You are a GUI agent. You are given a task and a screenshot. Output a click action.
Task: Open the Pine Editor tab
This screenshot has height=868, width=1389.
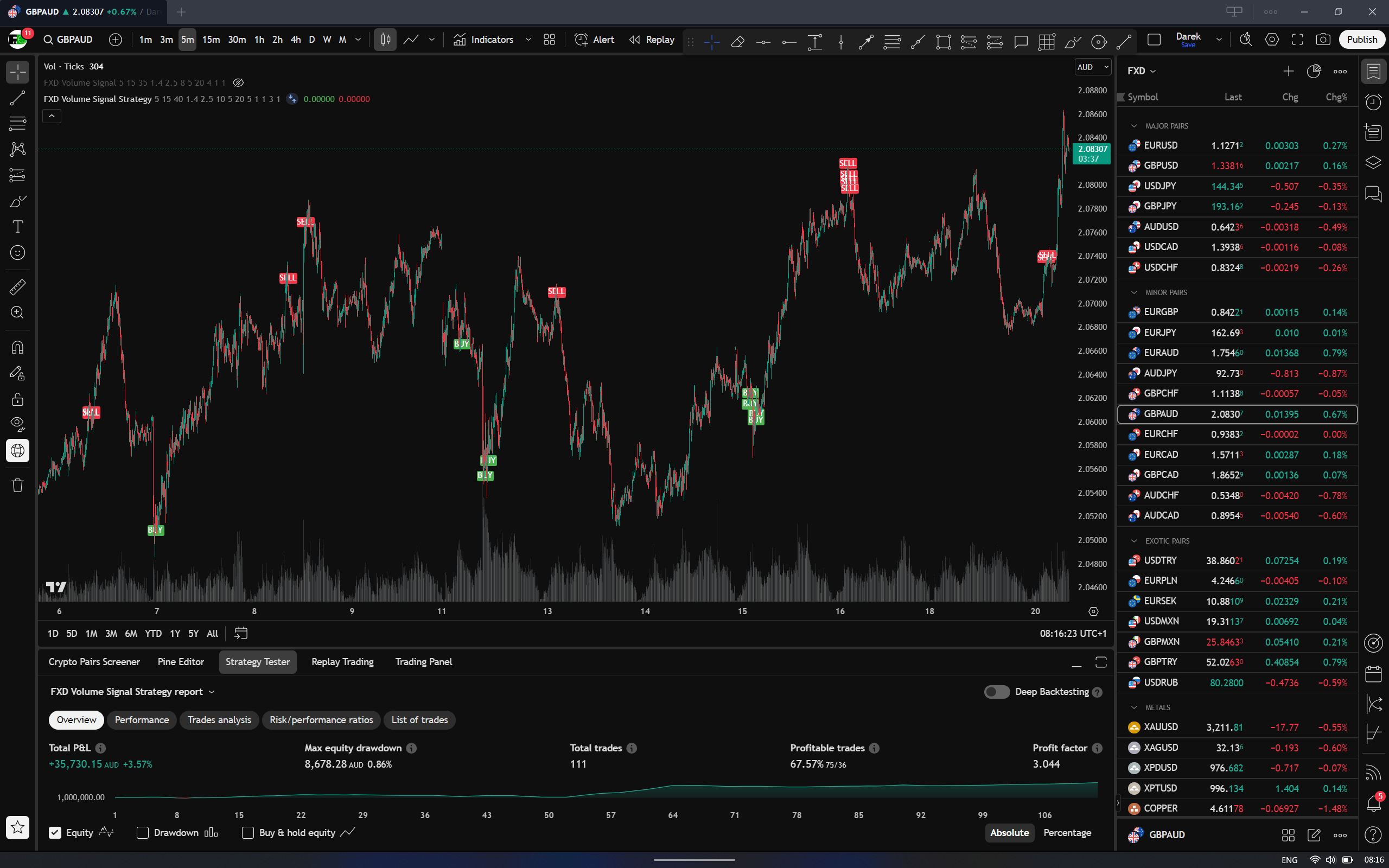tap(181, 662)
